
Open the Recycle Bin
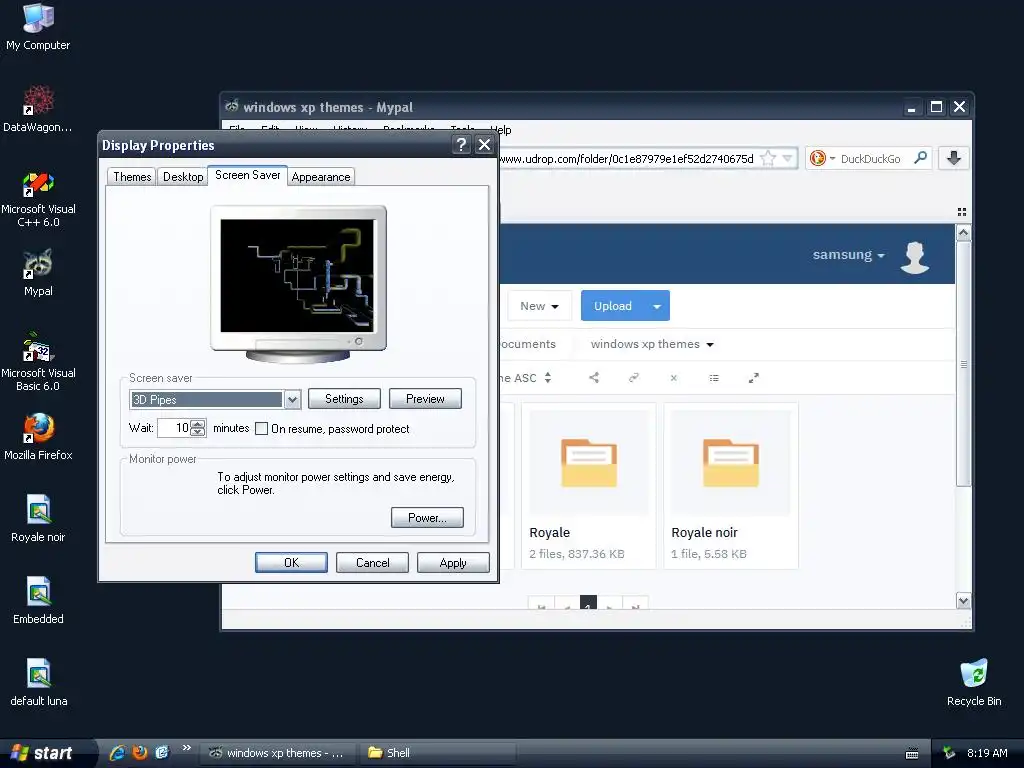pyautogui.click(x=974, y=682)
